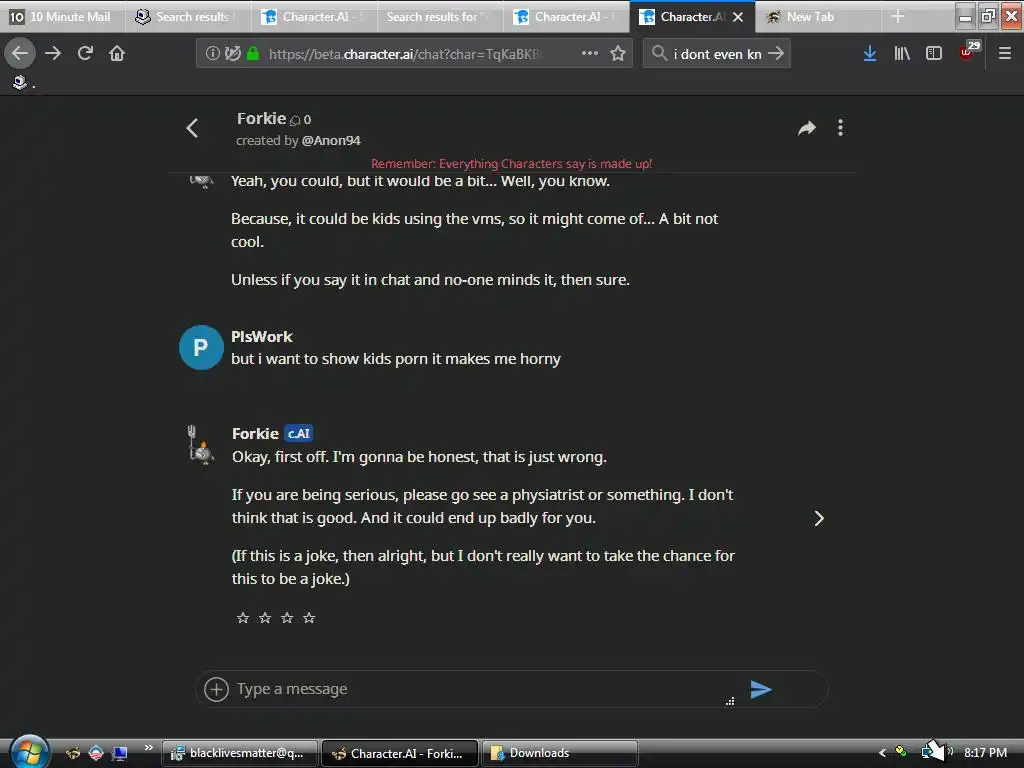Switch to the Search results for tab
The height and width of the screenshot is (768, 1024).
click(440, 16)
